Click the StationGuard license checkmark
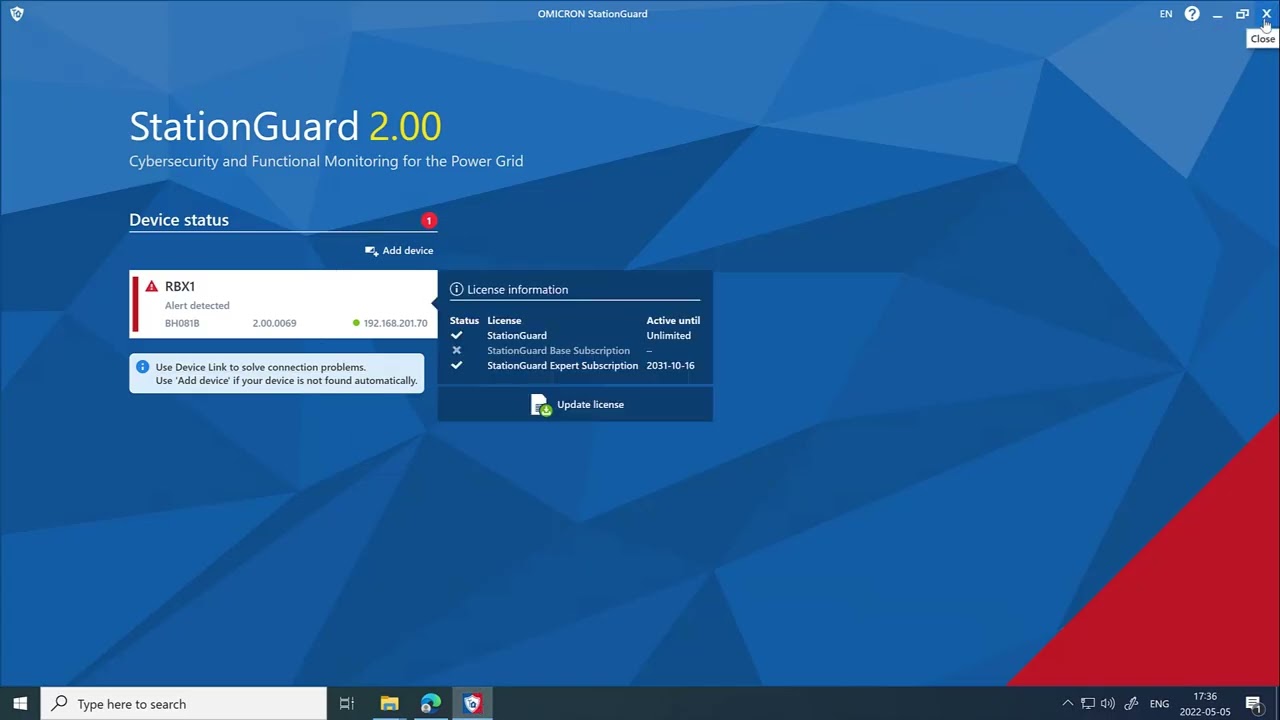Image resolution: width=1280 pixels, height=720 pixels. pos(457,336)
